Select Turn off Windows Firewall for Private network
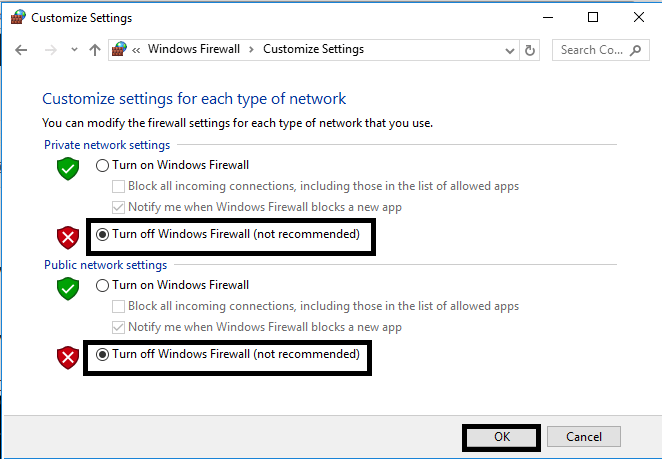Viewport: 662px width, 459px height. coord(102,235)
